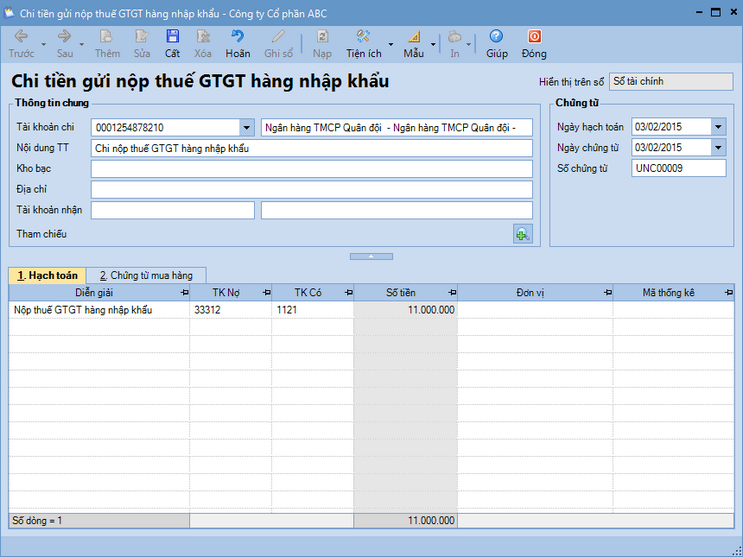Pin the Đơn vị column
Viewport: 743px width, 557px height.
(608, 293)
